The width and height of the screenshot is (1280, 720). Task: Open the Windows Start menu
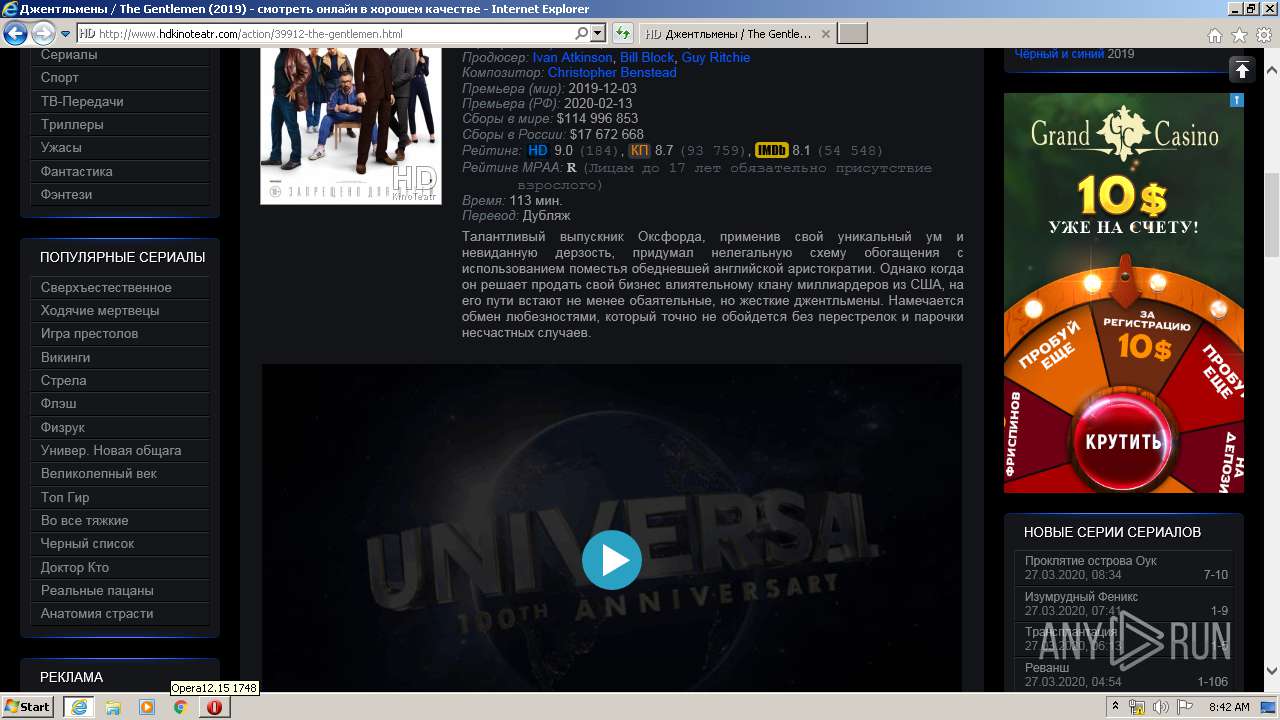point(28,707)
